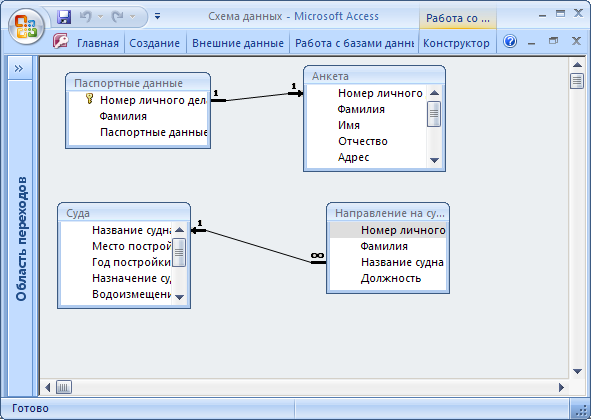Click the Суда table title bar

click(x=124, y=213)
